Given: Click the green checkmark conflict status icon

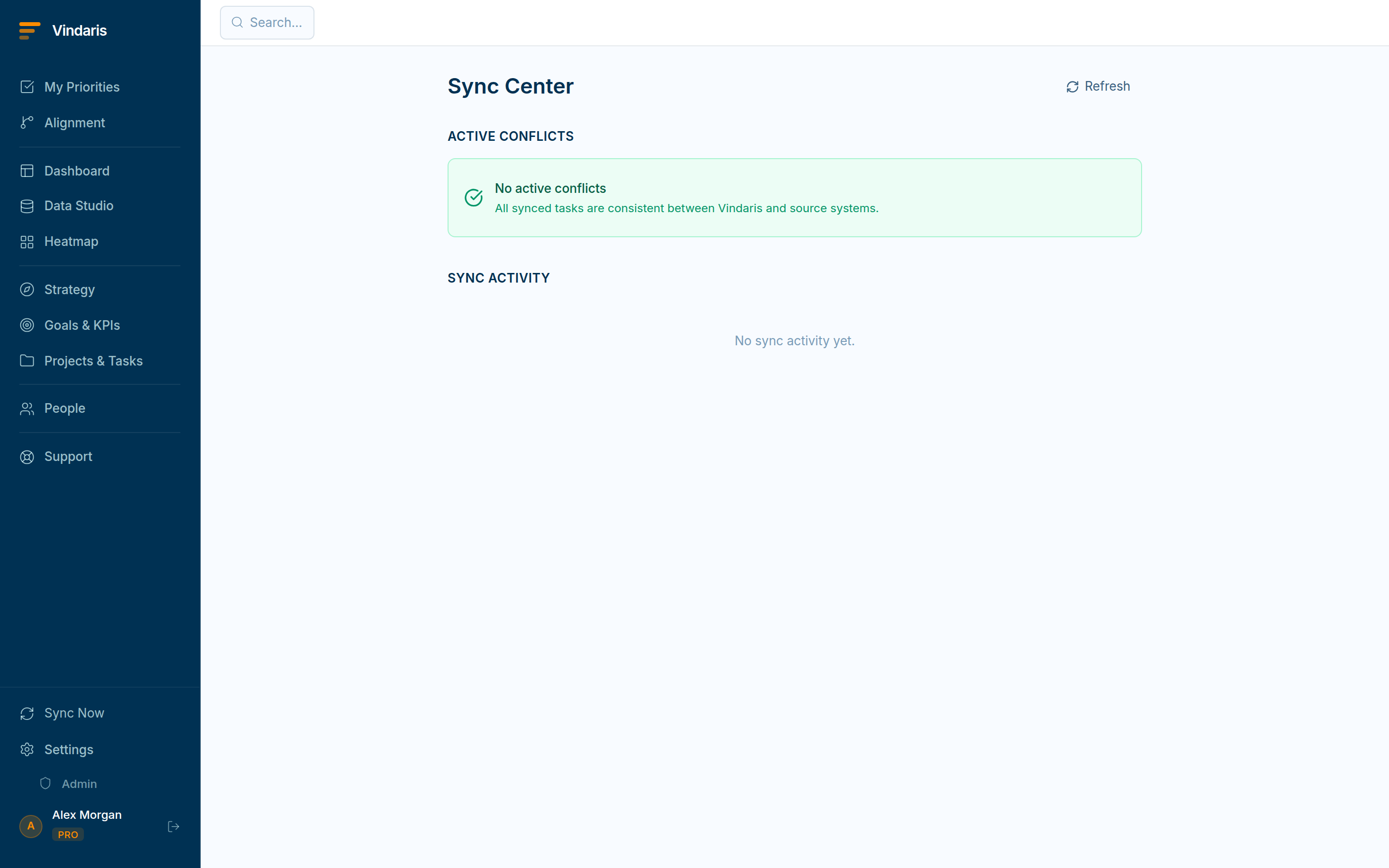Looking at the screenshot, I should [x=474, y=198].
